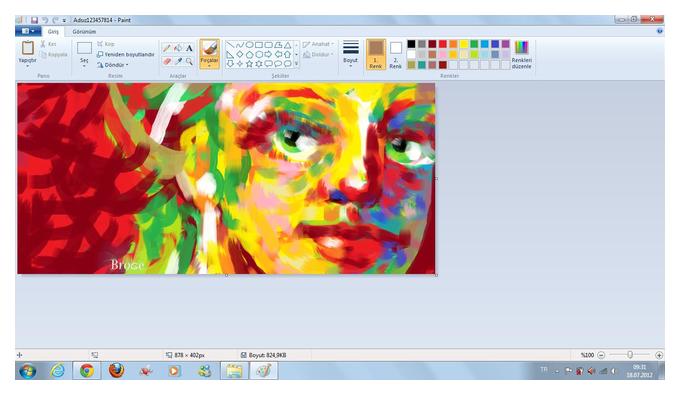Select the curve shape
Viewport: 680px width, 395px height.
(x=240, y=45)
